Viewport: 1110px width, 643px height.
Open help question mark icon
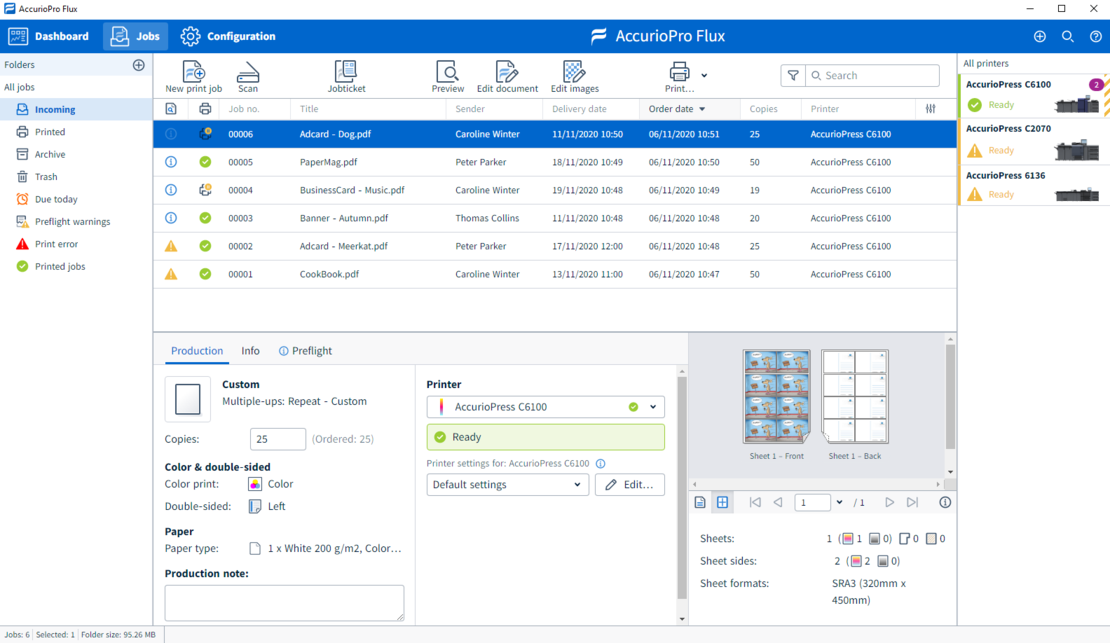pos(1095,36)
